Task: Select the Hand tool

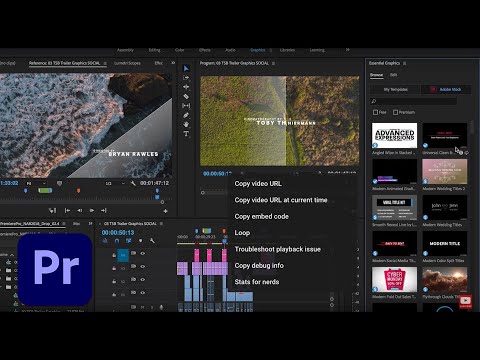Action: pos(186,124)
